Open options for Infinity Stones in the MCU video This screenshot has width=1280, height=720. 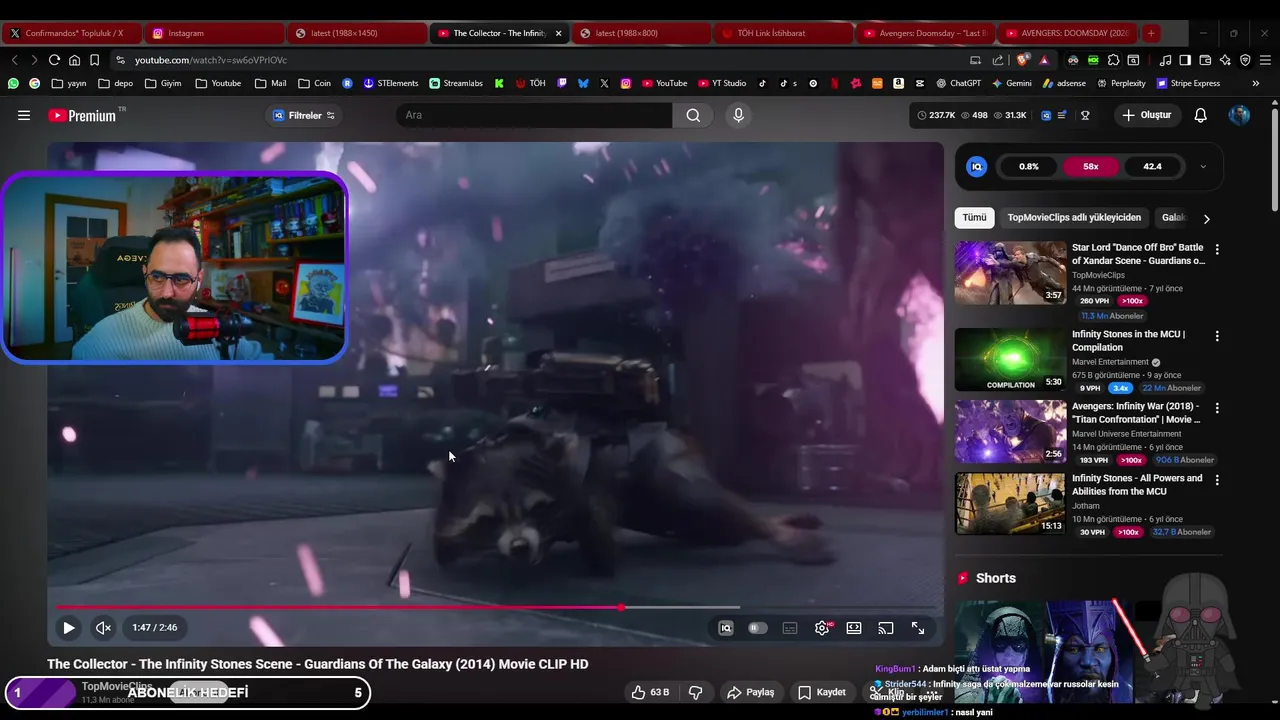pyautogui.click(x=1217, y=336)
